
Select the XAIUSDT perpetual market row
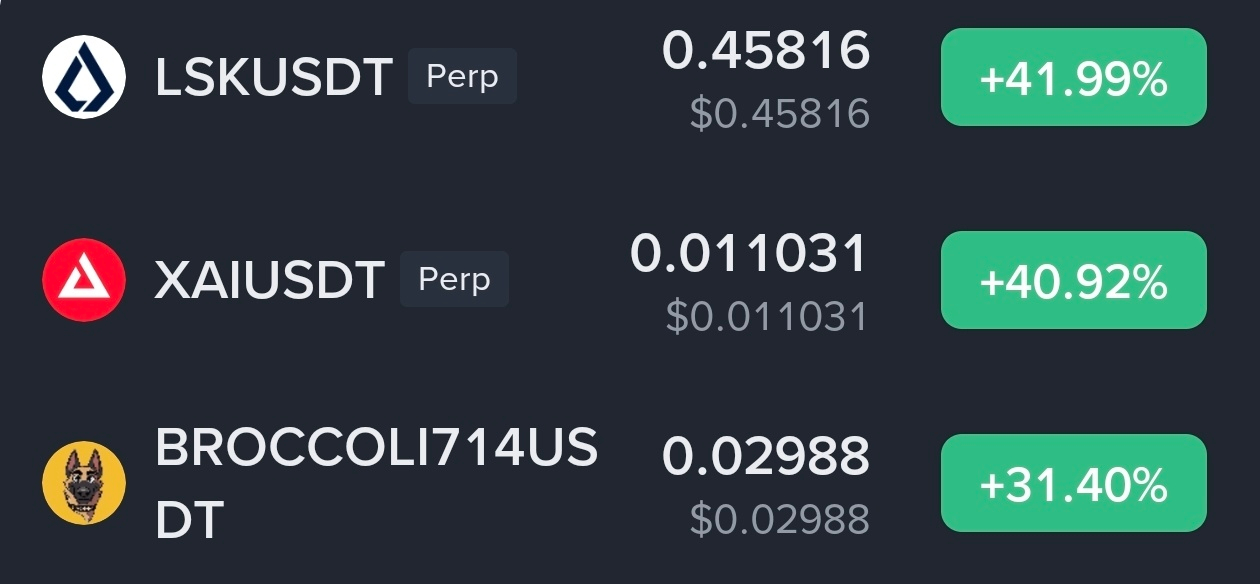coord(630,280)
